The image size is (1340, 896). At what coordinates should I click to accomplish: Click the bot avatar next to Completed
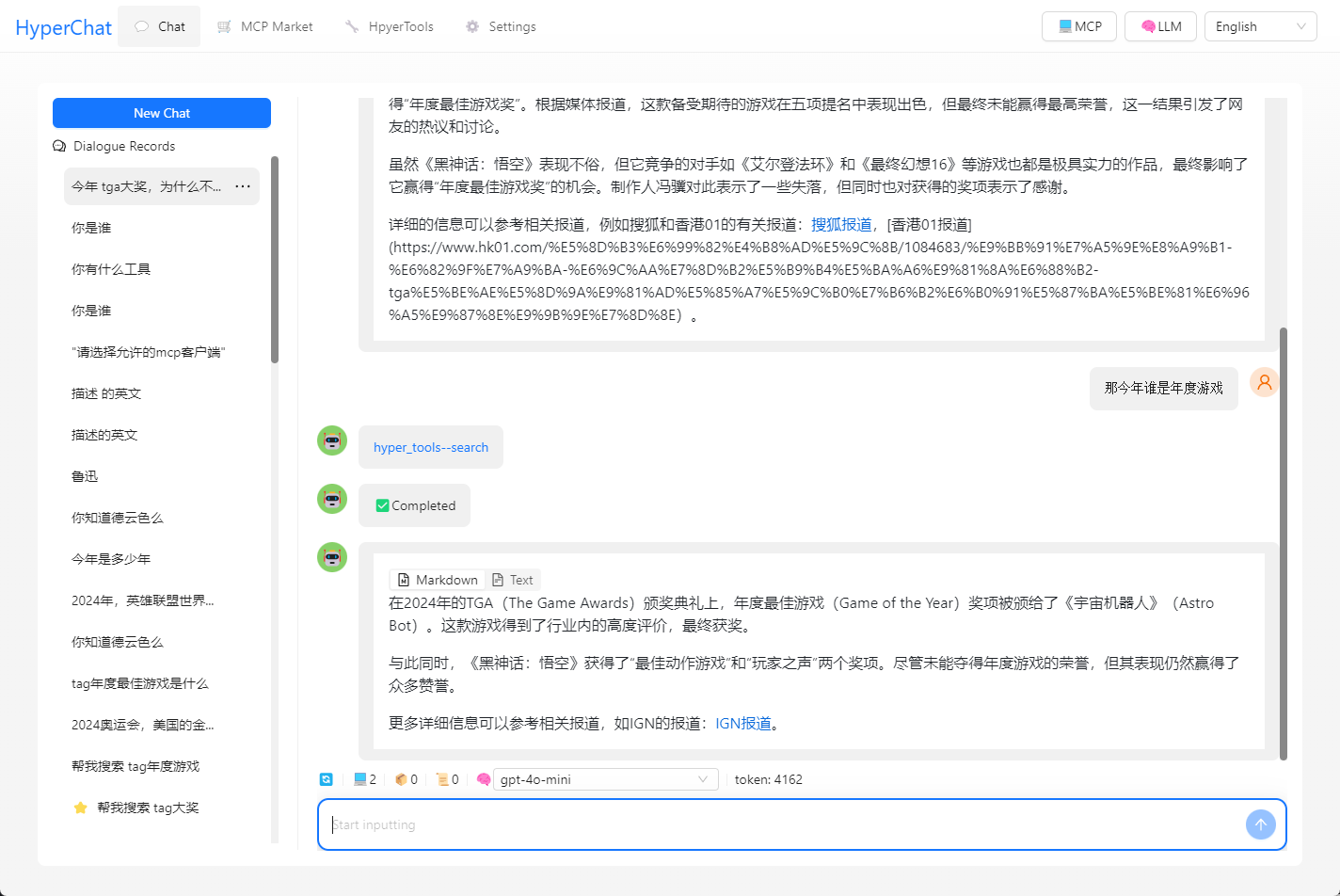click(x=332, y=499)
